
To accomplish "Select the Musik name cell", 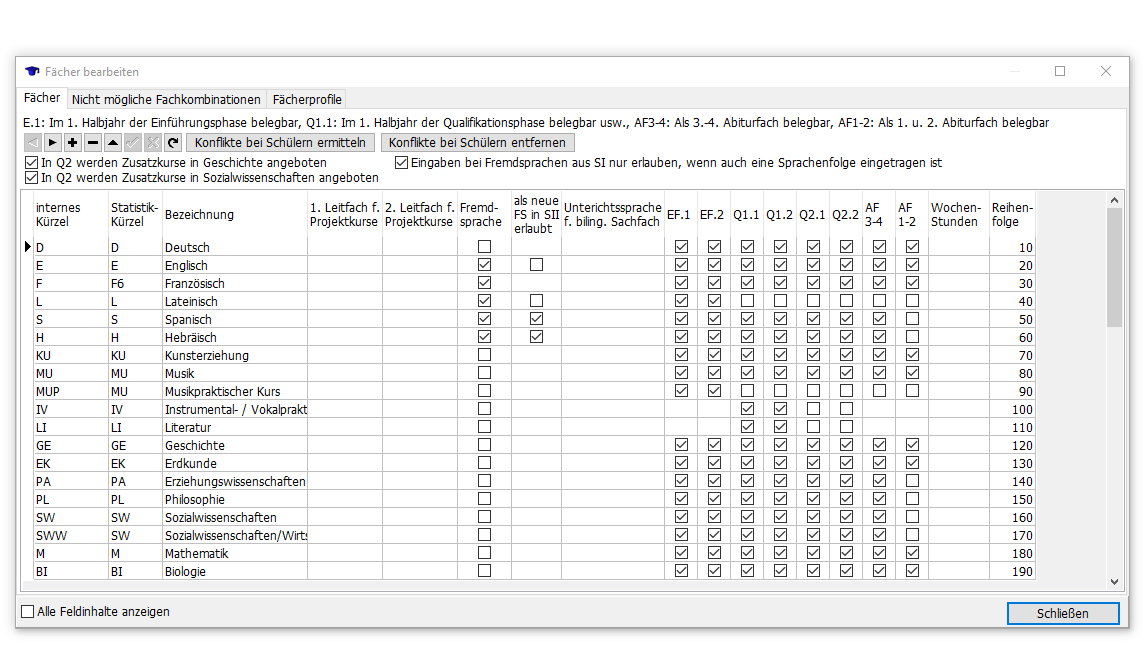I will pyautogui.click(x=235, y=373).
